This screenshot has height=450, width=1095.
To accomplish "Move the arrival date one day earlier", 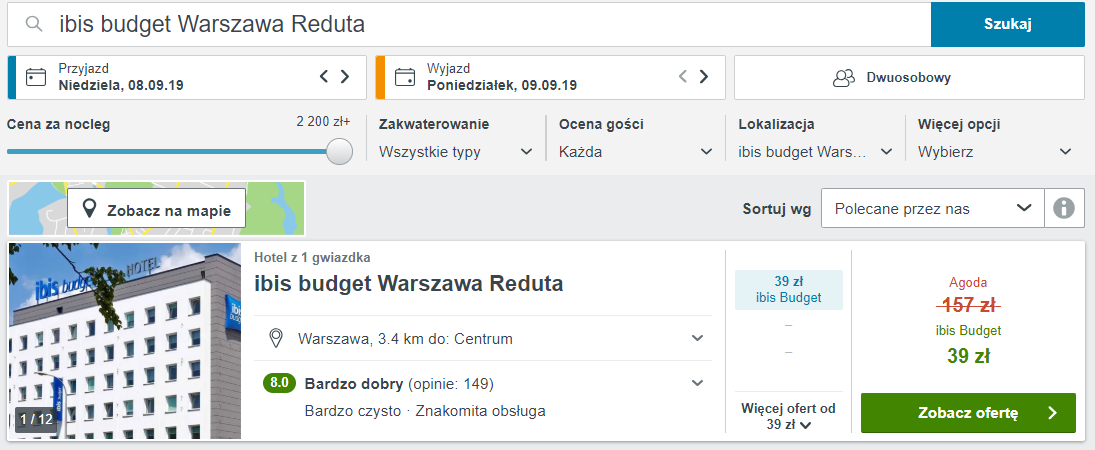I will tap(324, 77).
